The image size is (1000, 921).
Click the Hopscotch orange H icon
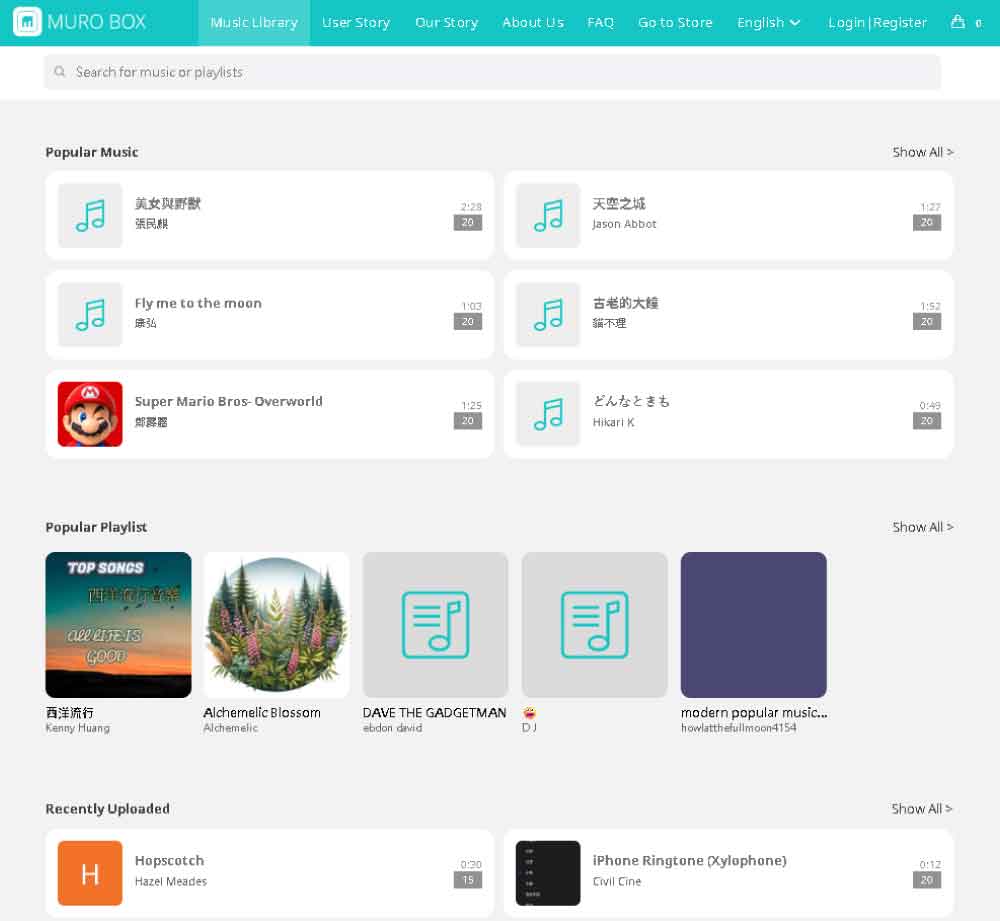(x=90, y=873)
